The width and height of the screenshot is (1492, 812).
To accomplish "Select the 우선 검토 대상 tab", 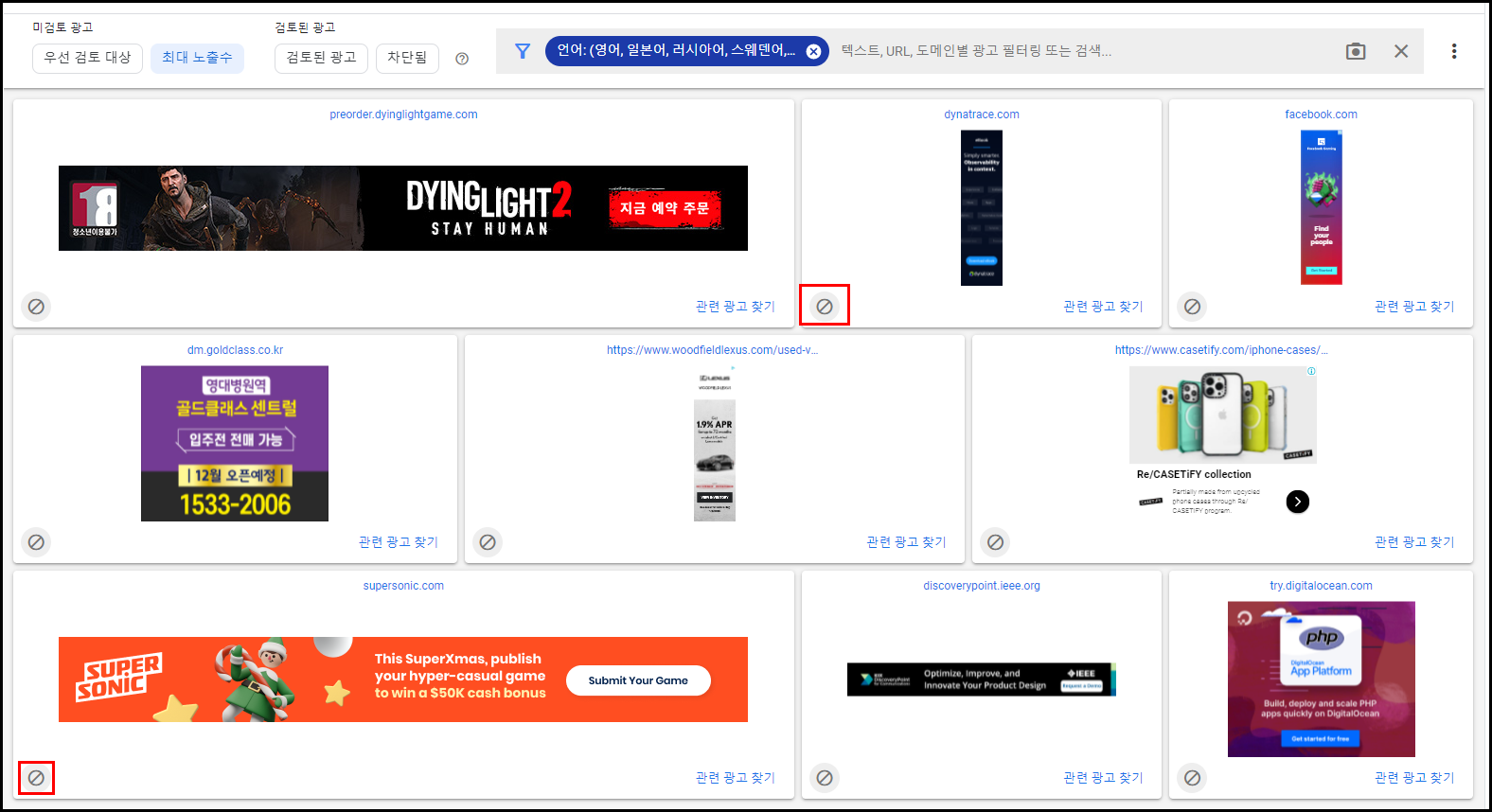I will [x=87, y=58].
